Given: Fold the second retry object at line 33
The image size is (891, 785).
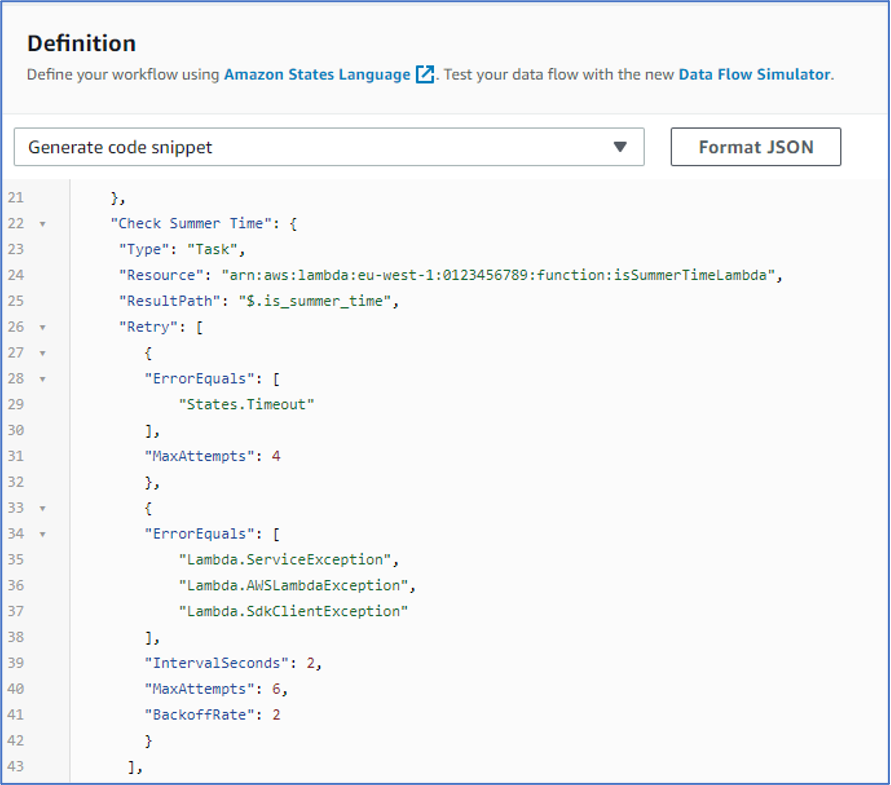Looking at the screenshot, I should point(40,507).
